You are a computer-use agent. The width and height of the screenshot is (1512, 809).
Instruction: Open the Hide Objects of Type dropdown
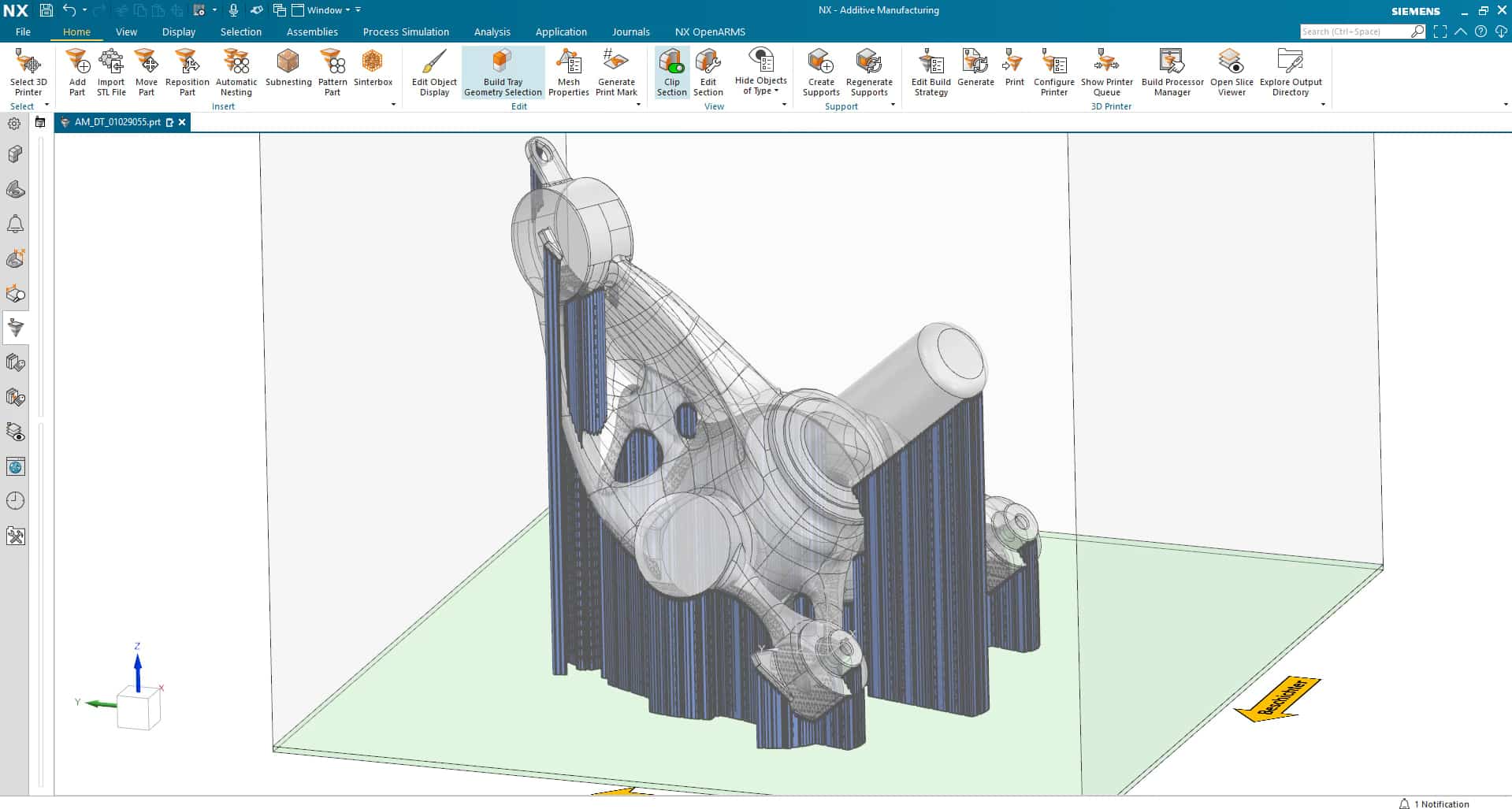click(761, 72)
